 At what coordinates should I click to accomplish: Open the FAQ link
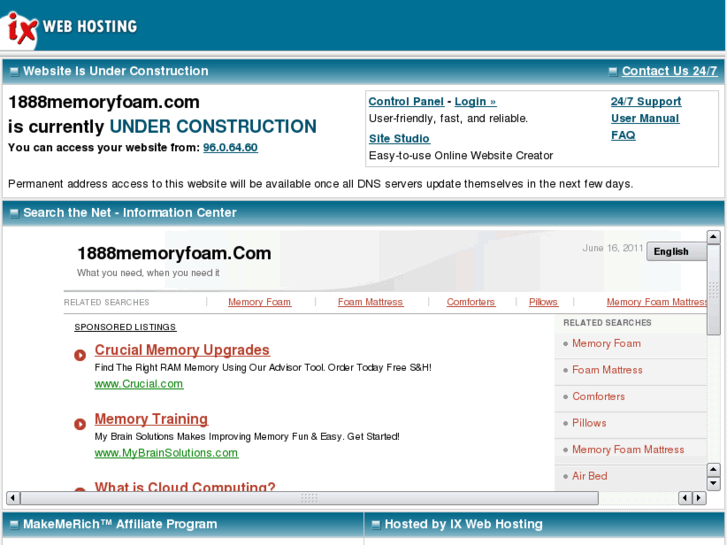click(x=623, y=135)
